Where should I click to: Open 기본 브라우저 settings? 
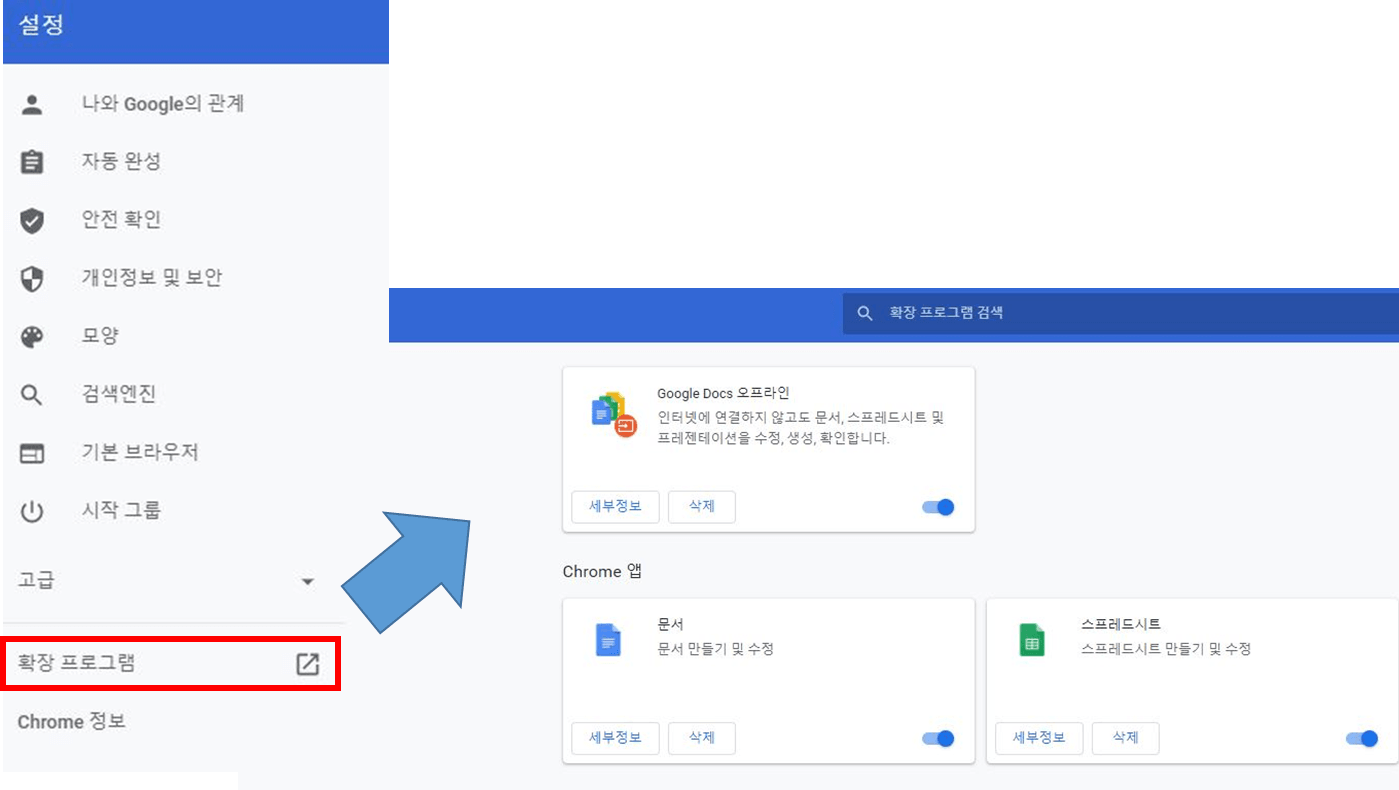[140, 452]
